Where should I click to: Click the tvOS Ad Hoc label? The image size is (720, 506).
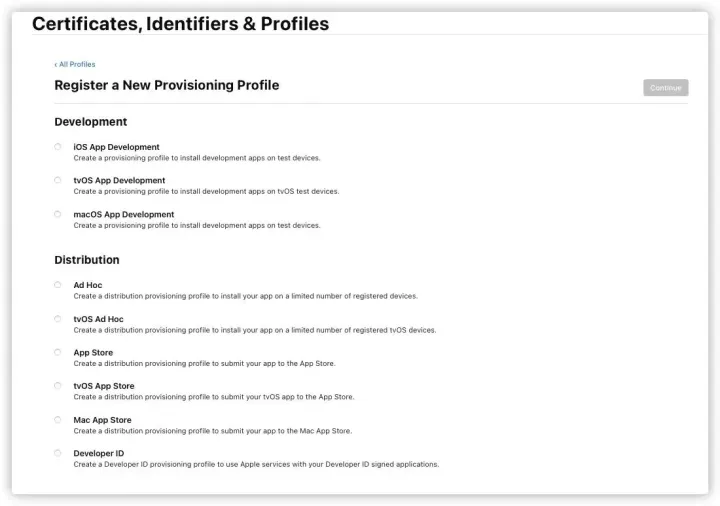coord(98,319)
